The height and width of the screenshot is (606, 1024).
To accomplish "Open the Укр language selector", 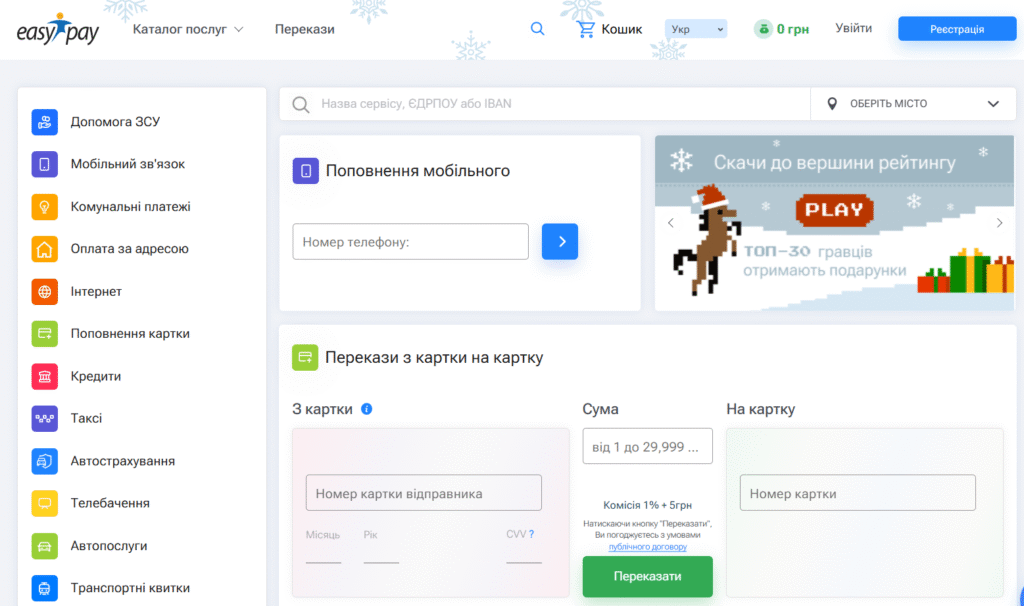I will pyautogui.click(x=695, y=28).
